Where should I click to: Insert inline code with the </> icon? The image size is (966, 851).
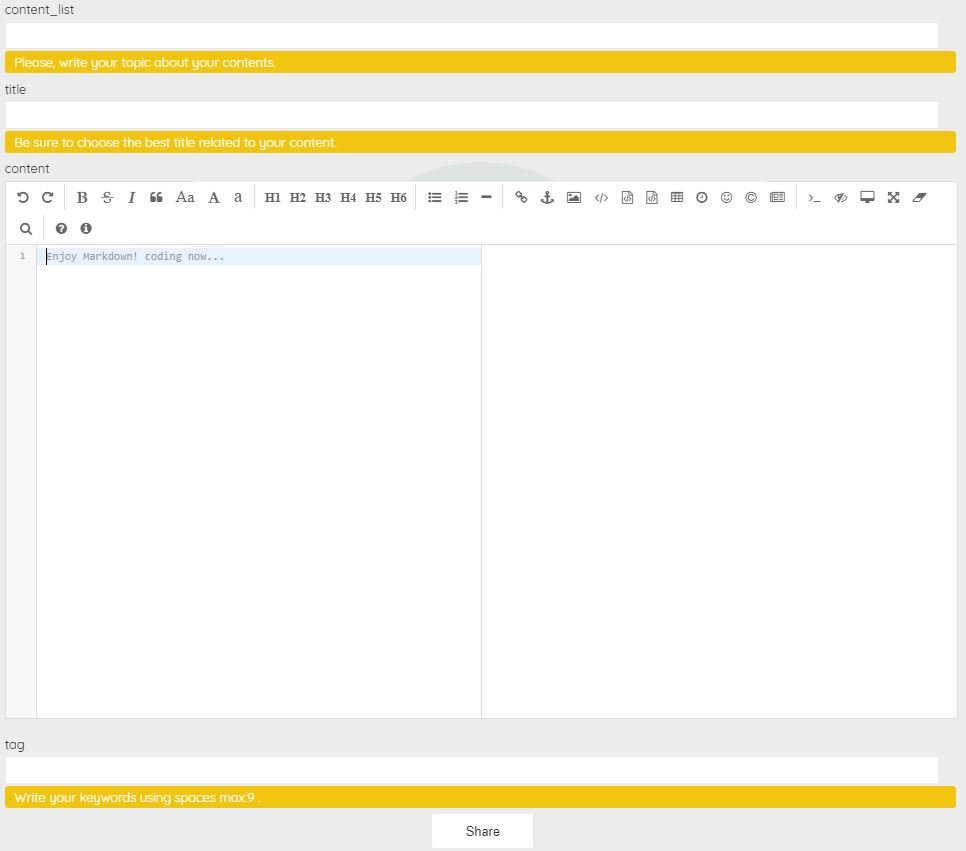[601, 197]
